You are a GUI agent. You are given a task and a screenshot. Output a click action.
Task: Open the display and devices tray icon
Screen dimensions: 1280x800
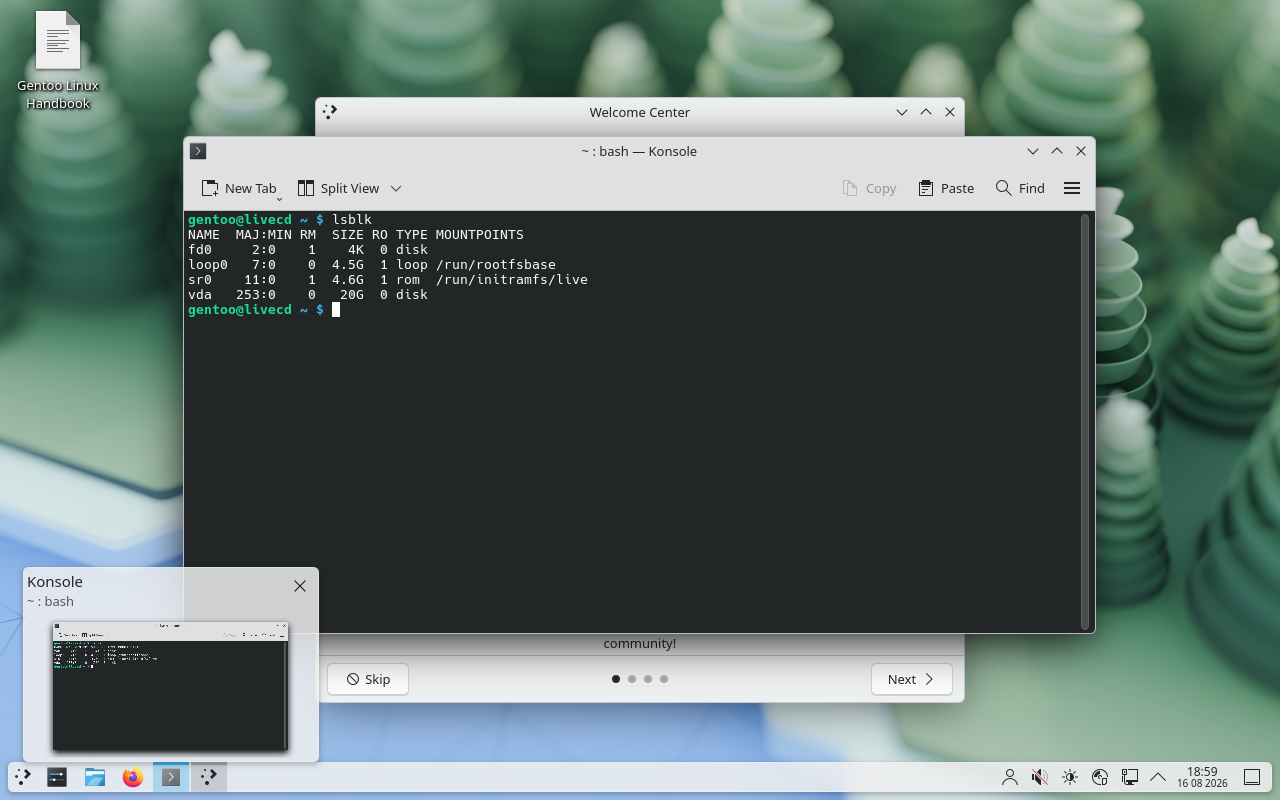tap(1130, 777)
